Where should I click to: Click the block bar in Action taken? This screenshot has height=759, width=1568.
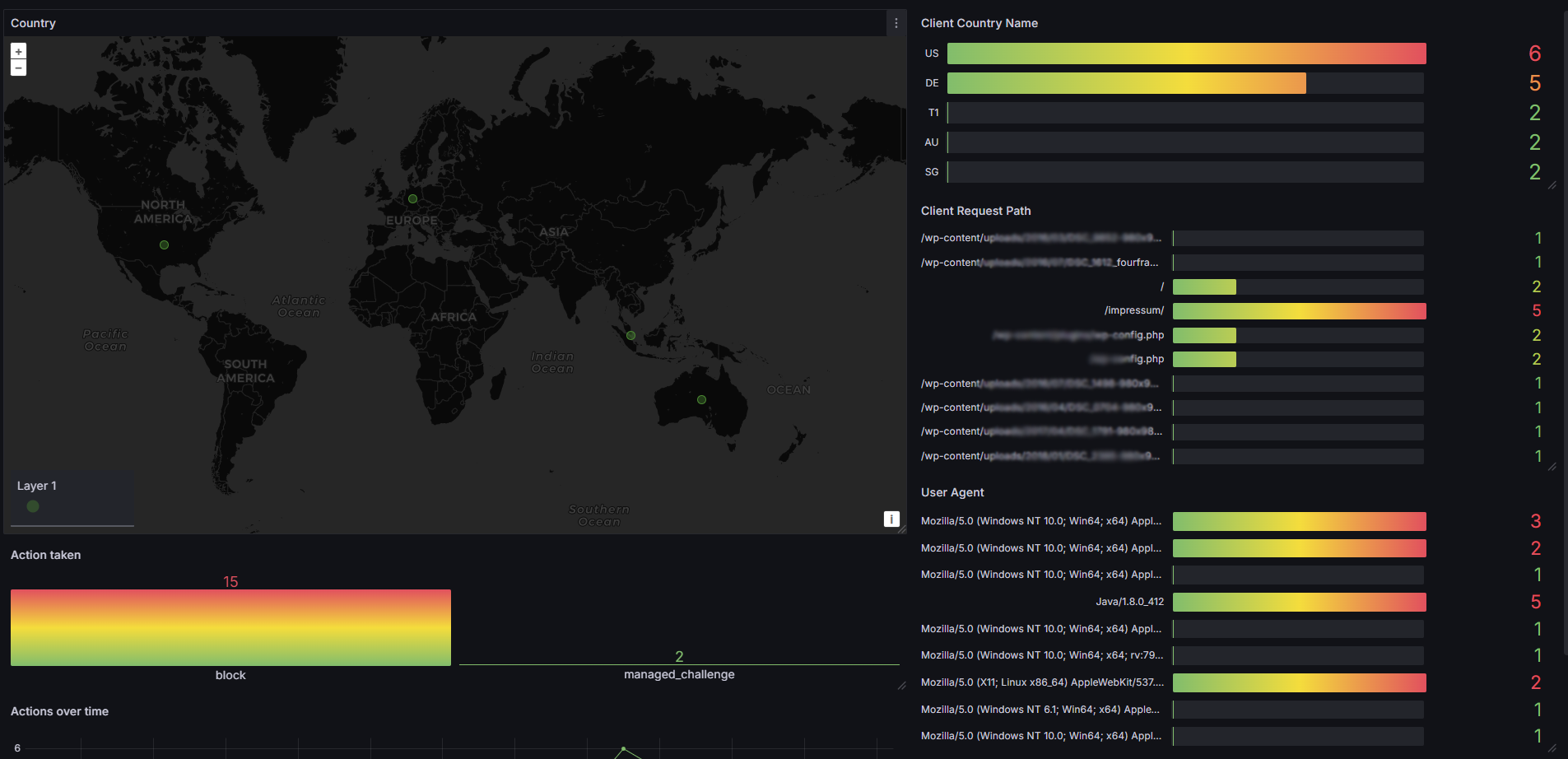pyautogui.click(x=230, y=627)
